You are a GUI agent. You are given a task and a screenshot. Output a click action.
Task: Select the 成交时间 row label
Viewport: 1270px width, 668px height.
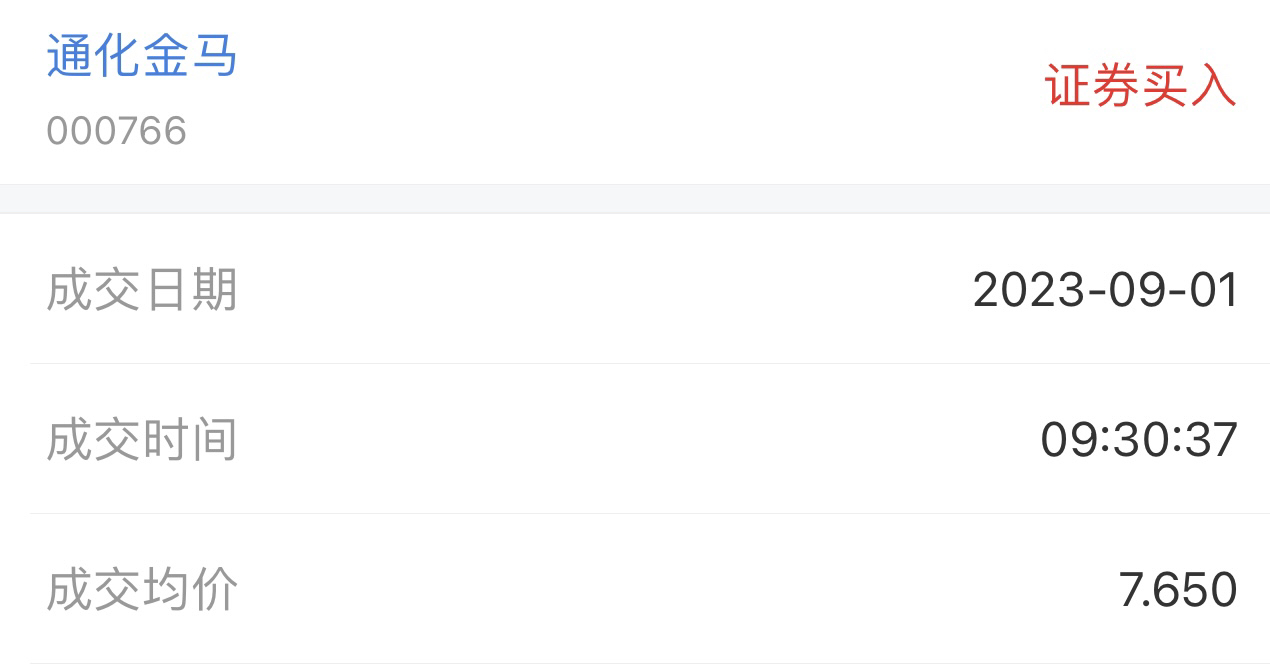tap(142, 440)
